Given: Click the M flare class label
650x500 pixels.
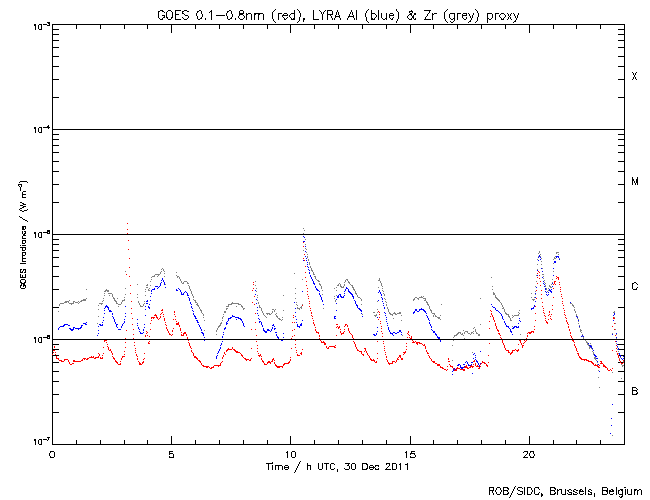Looking at the screenshot, I should coord(634,182).
